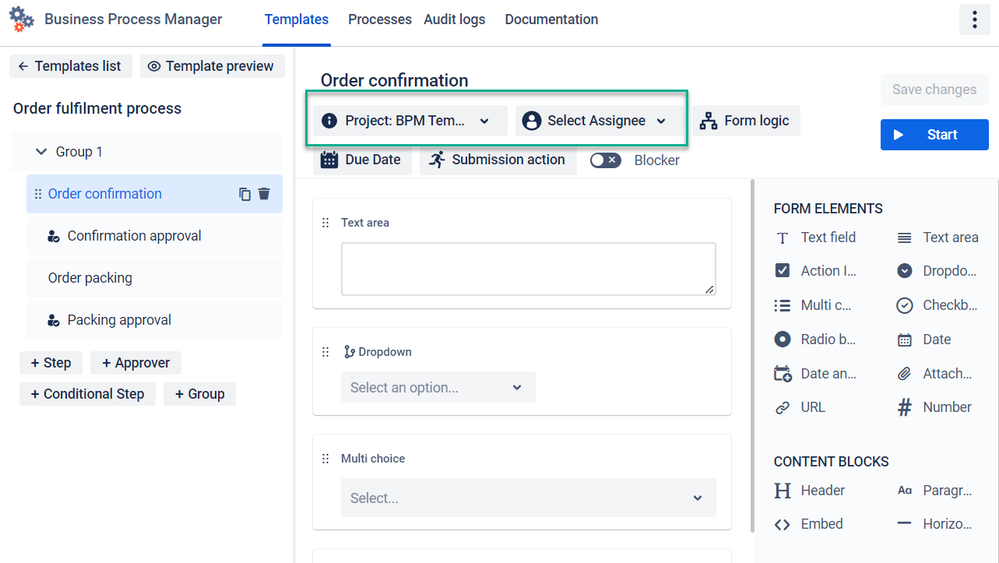Open the Select an option... dropdown
This screenshot has width=999, height=563.
click(x=438, y=387)
